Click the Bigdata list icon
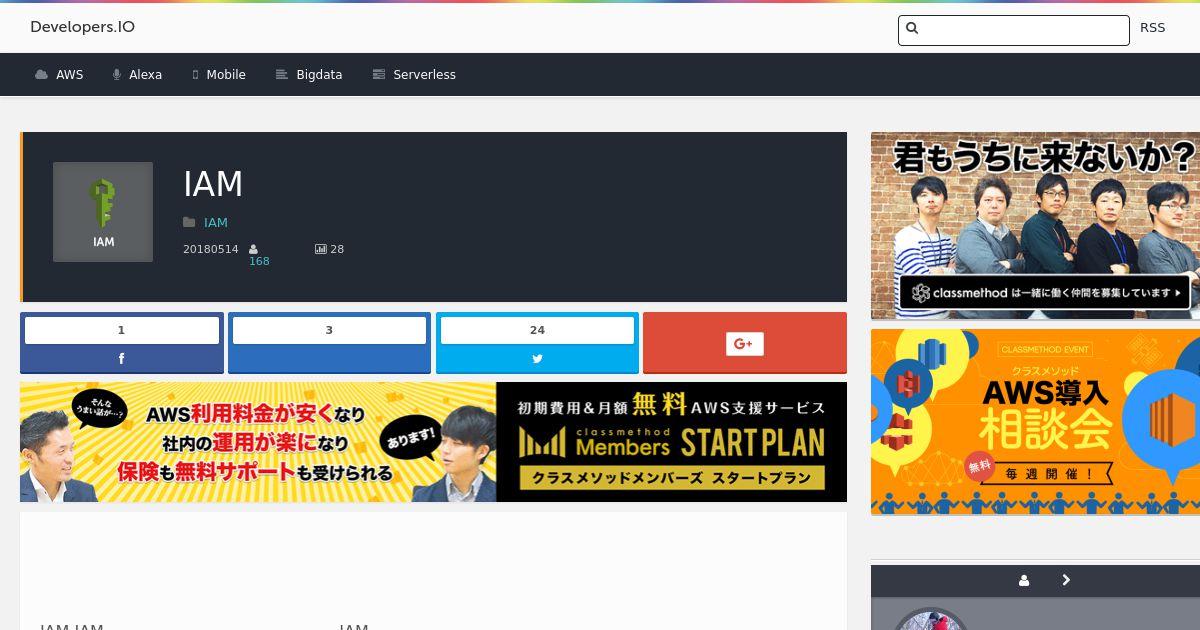This screenshot has height=630, width=1200. (282, 75)
